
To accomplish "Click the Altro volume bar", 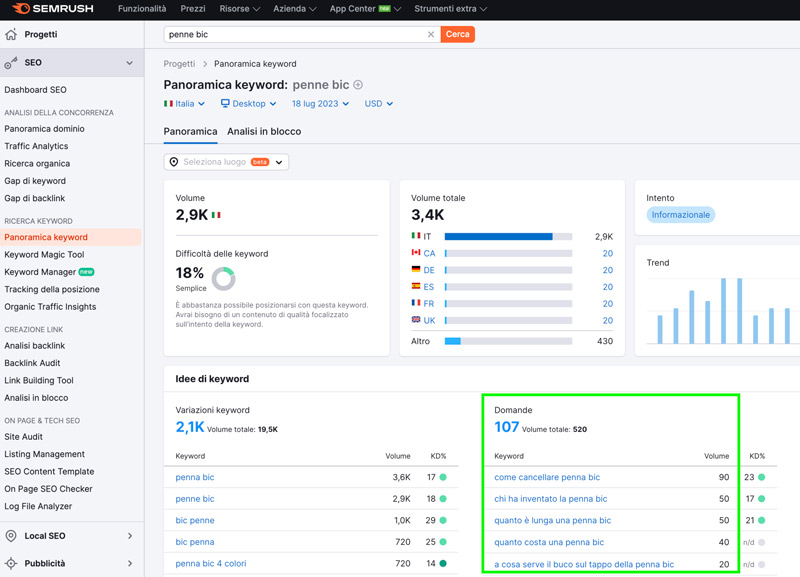I will pyautogui.click(x=508, y=341).
